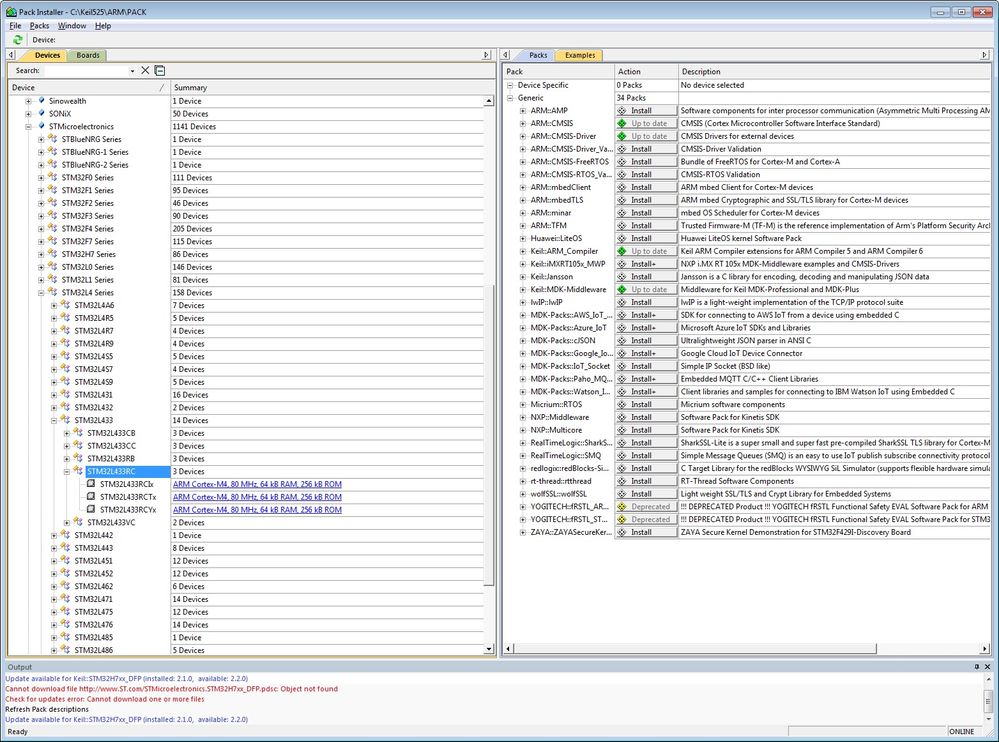999x742 pixels.
Task: Click the left tab-scroll arrow beside Devices tab
Action: click(x=11, y=55)
